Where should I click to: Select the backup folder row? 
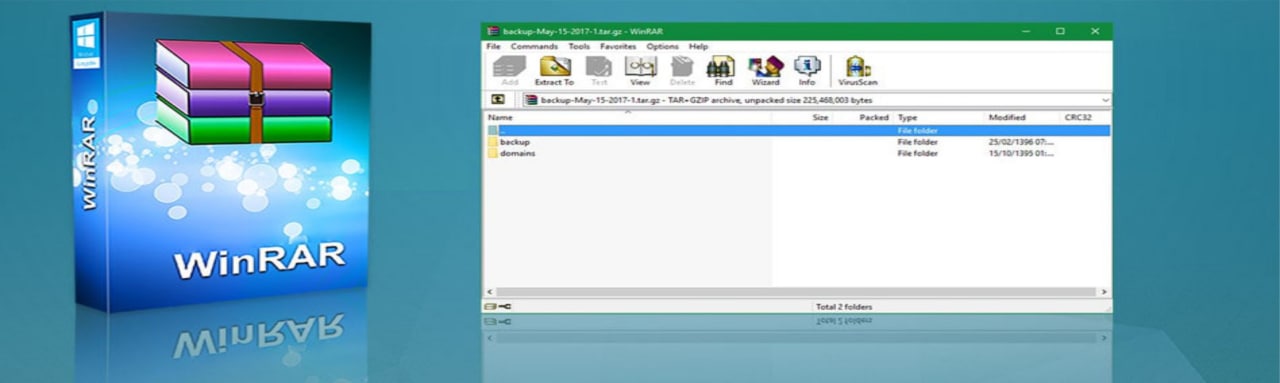click(x=797, y=142)
